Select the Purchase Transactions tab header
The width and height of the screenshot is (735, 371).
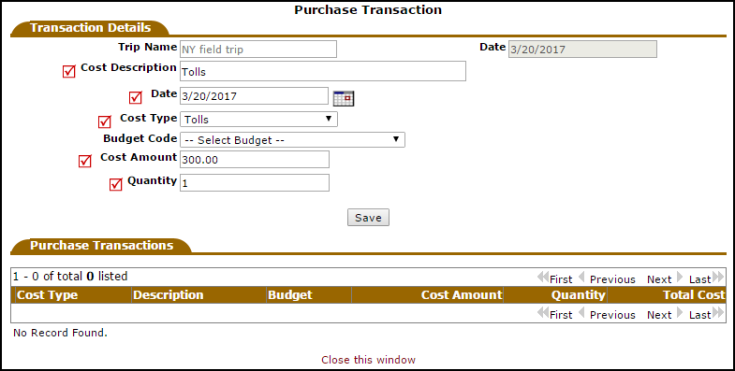point(101,245)
